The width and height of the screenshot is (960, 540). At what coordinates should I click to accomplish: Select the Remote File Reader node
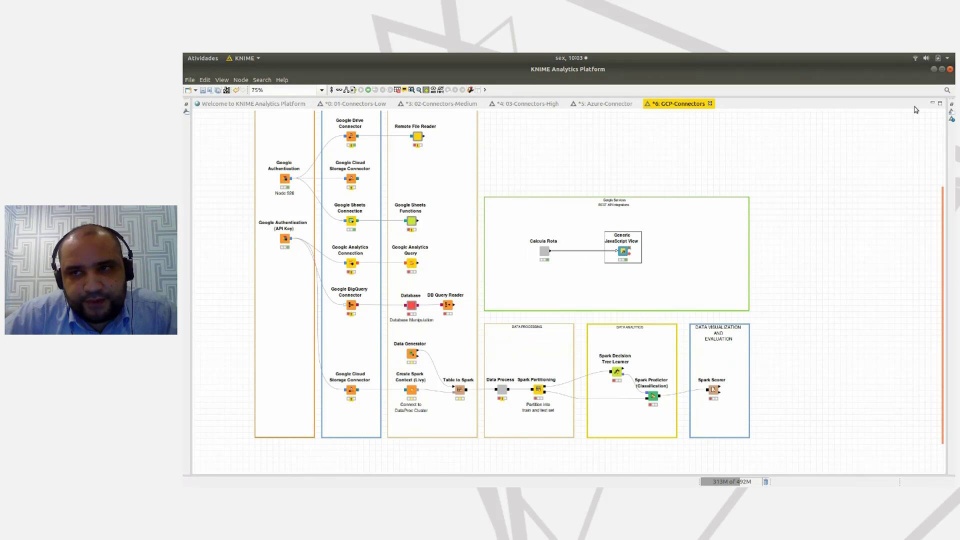pos(417,137)
